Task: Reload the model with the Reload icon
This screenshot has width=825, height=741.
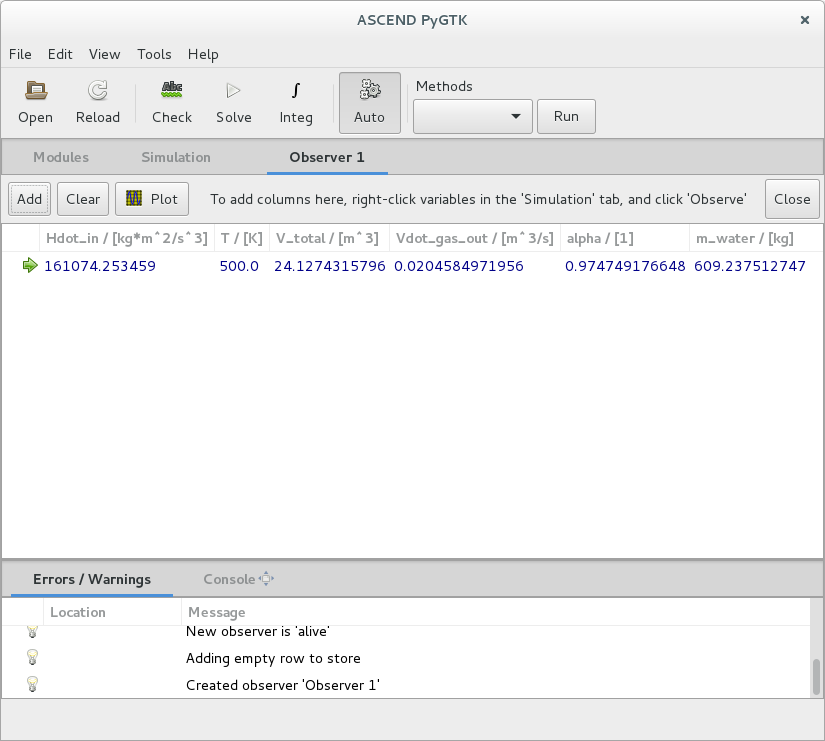Action: point(98,103)
